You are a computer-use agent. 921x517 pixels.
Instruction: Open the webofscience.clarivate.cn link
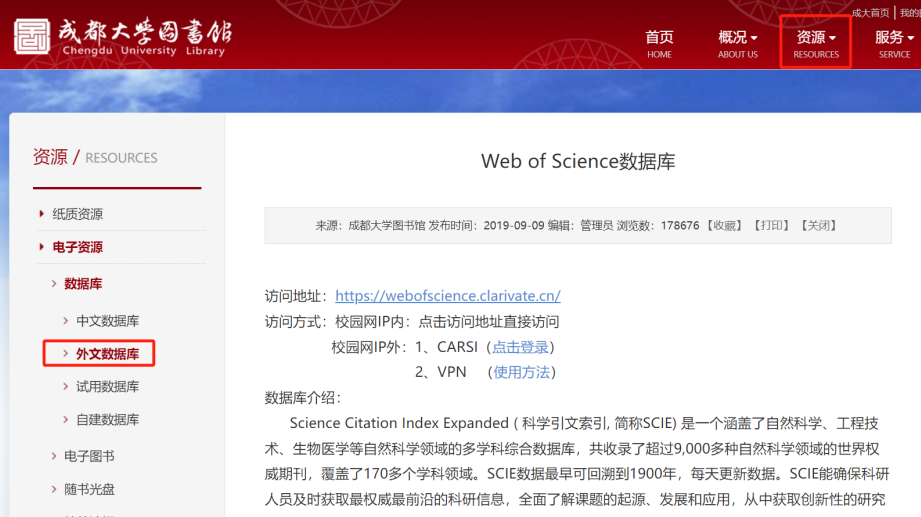click(448, 296)
